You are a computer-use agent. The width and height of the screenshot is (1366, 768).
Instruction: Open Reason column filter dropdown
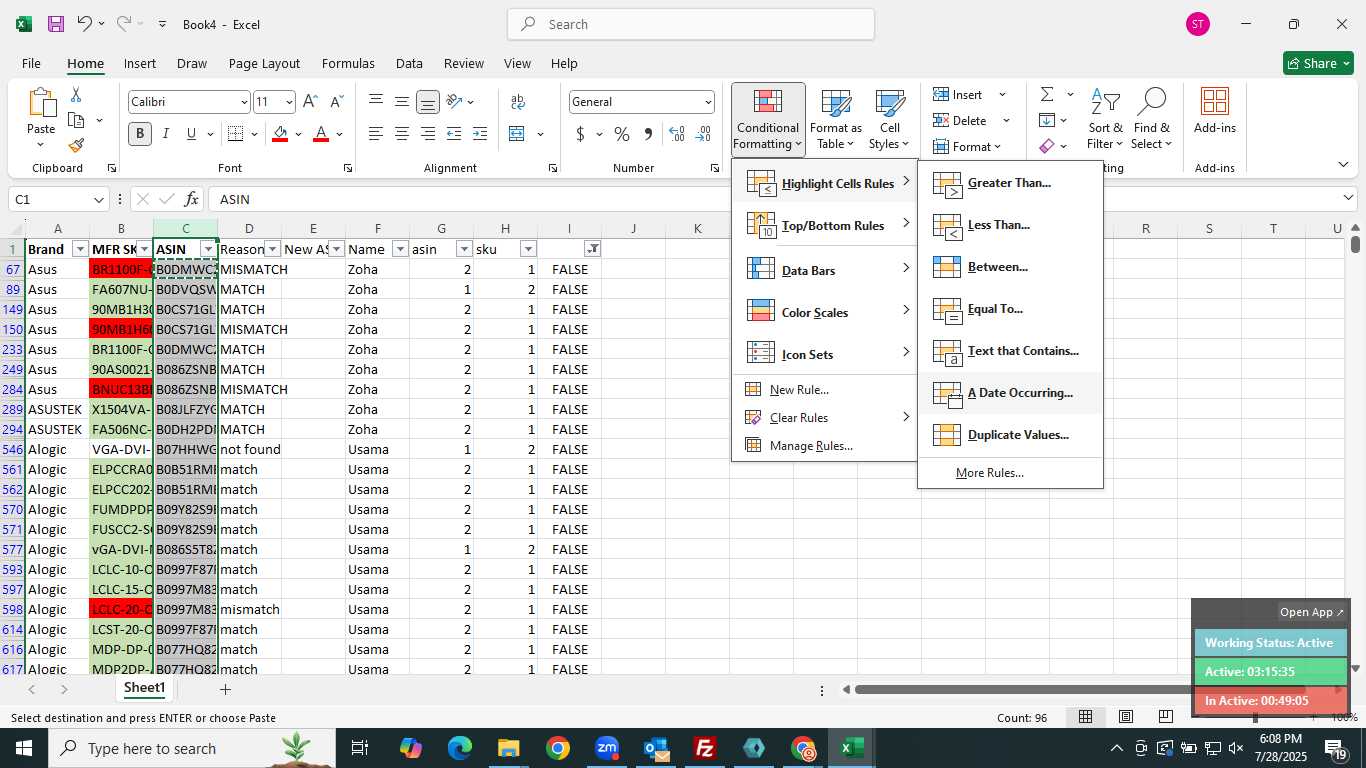272,249
